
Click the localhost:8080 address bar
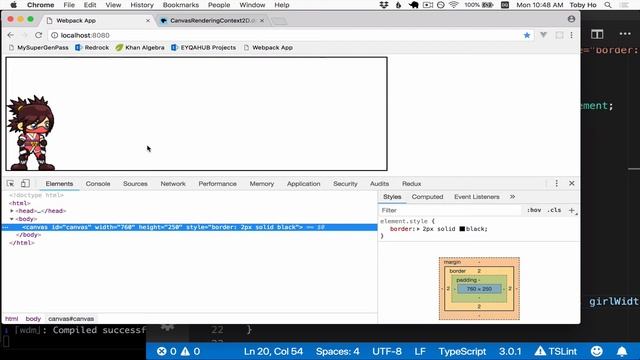pyautogui.click(x=286, y=35)
